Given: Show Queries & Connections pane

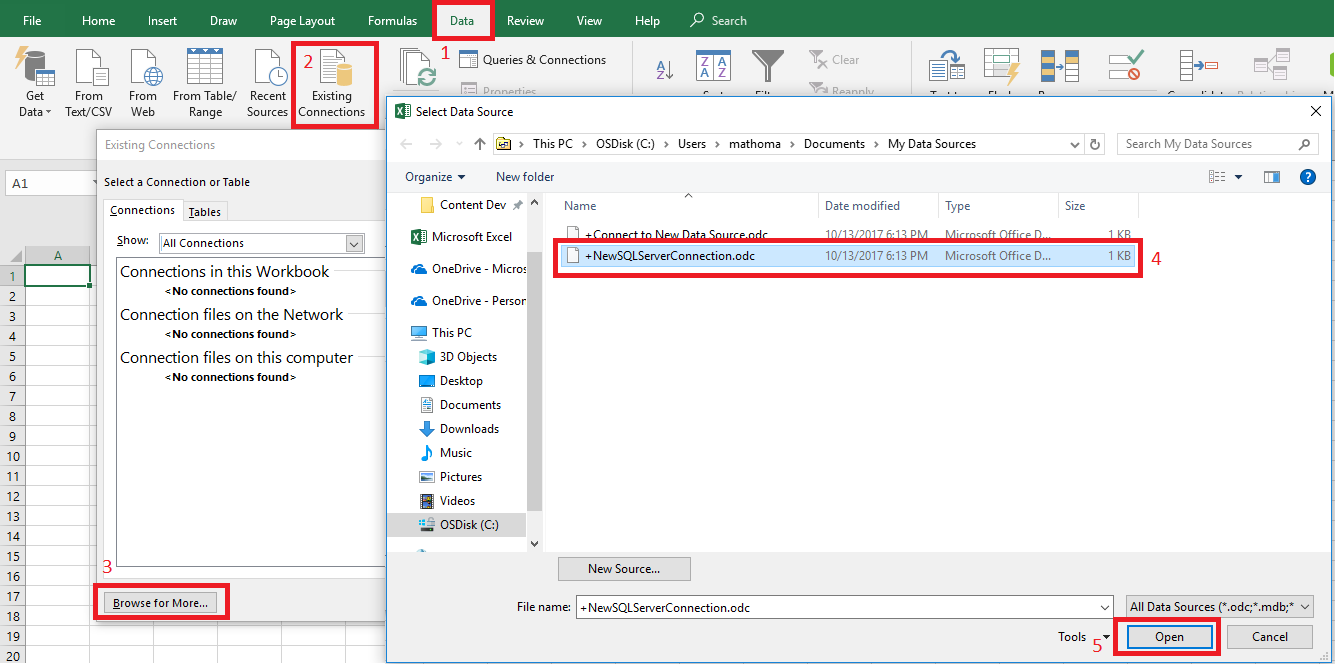Looking at the screenshot, I should pos(535,59).
